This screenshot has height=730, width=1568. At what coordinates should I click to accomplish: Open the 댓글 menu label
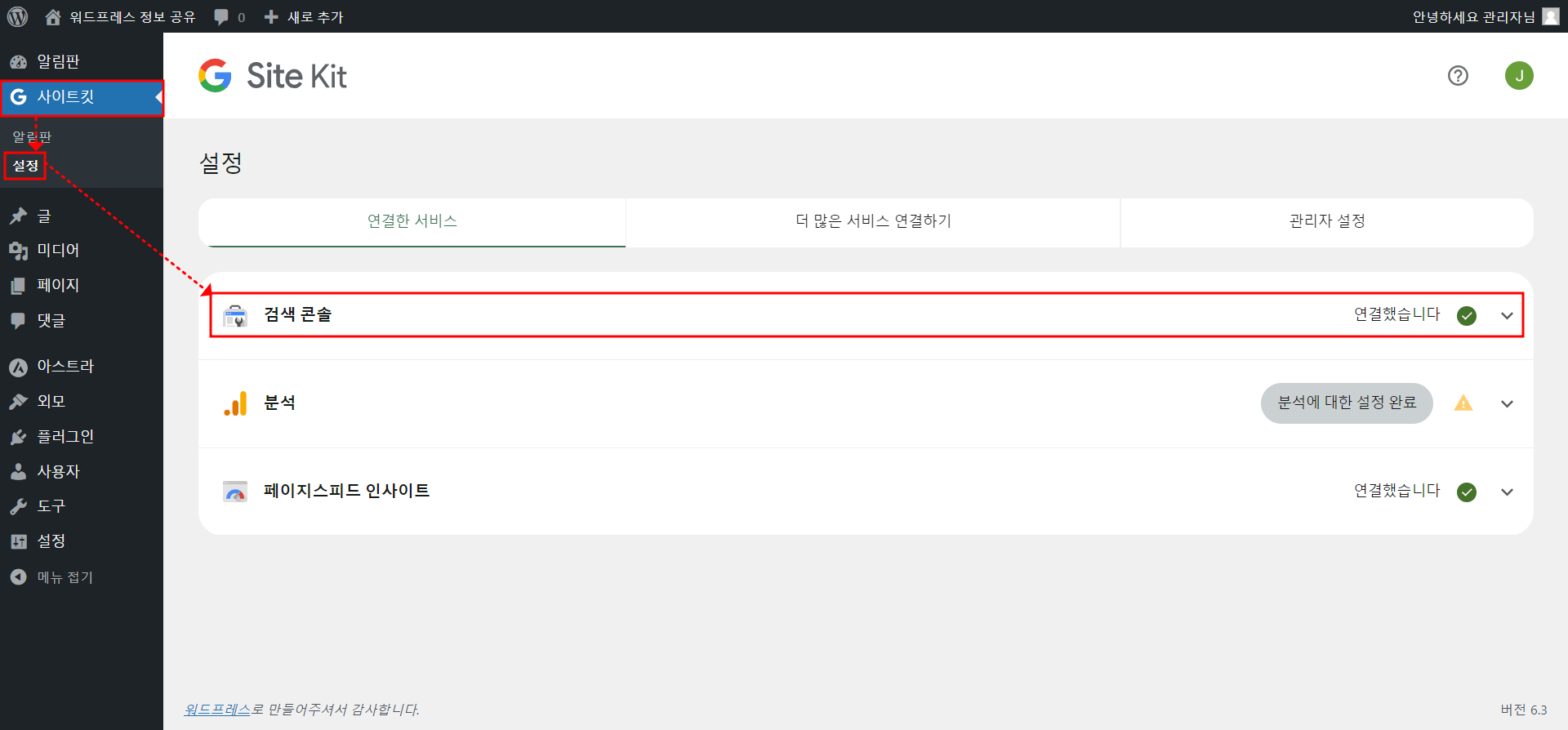(x=51, y=321)
